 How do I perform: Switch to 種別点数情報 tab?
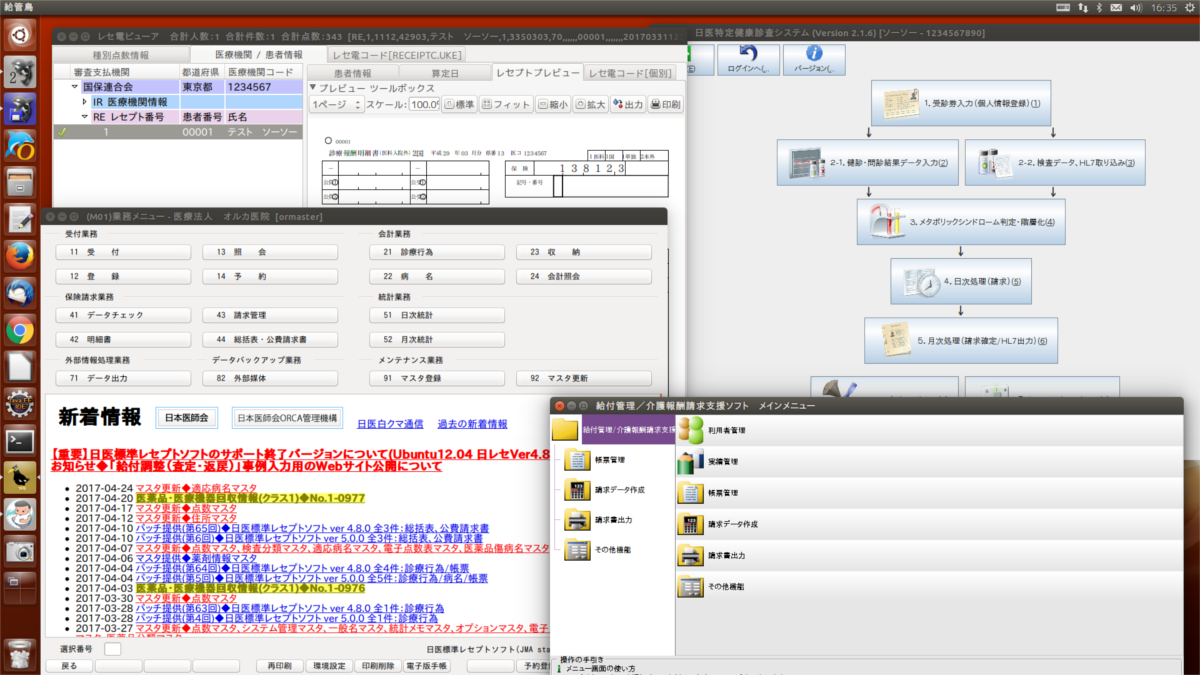121,54
